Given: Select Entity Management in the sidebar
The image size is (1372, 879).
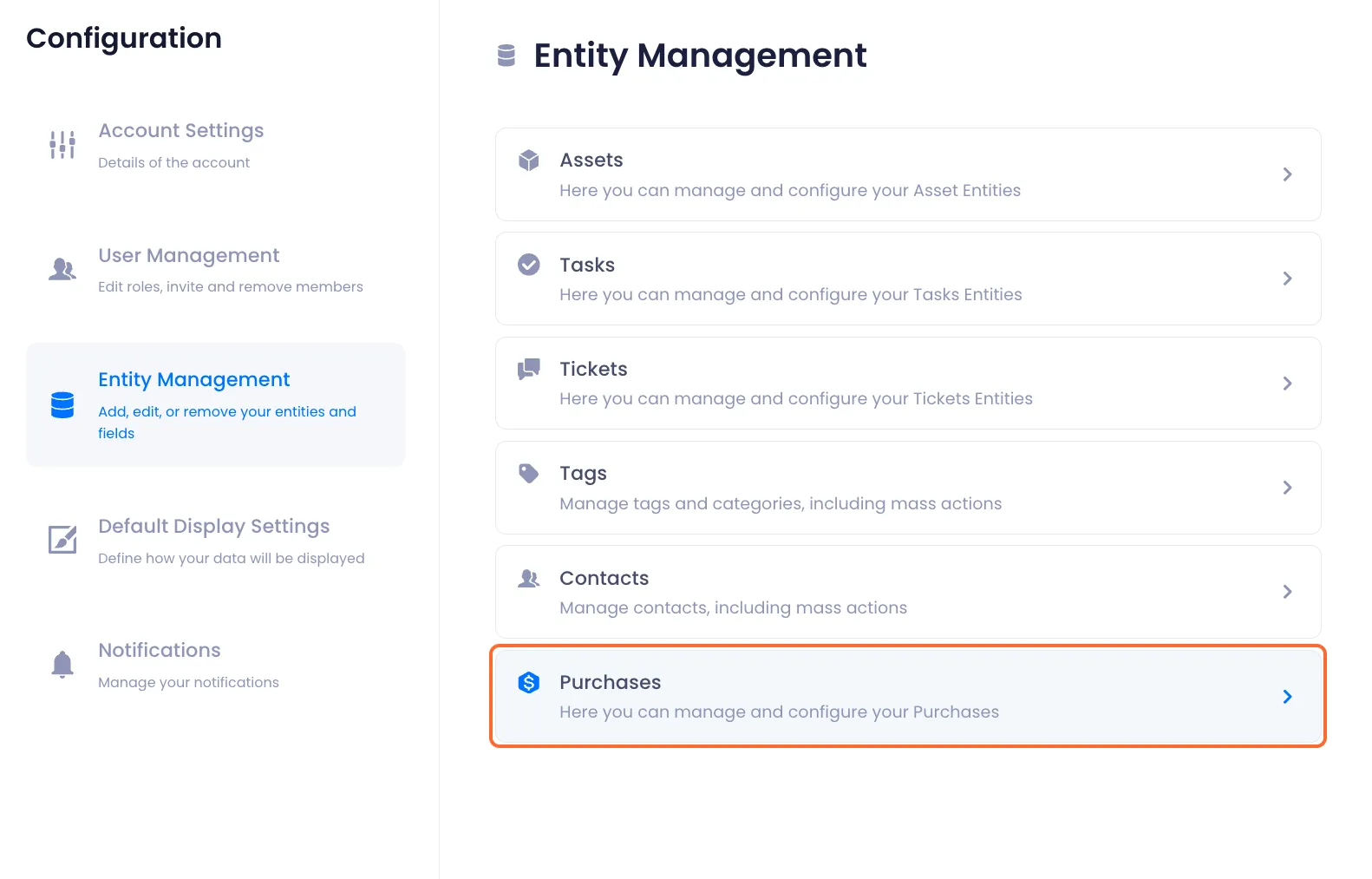Looking at the screenshot, I should point(194,380).
